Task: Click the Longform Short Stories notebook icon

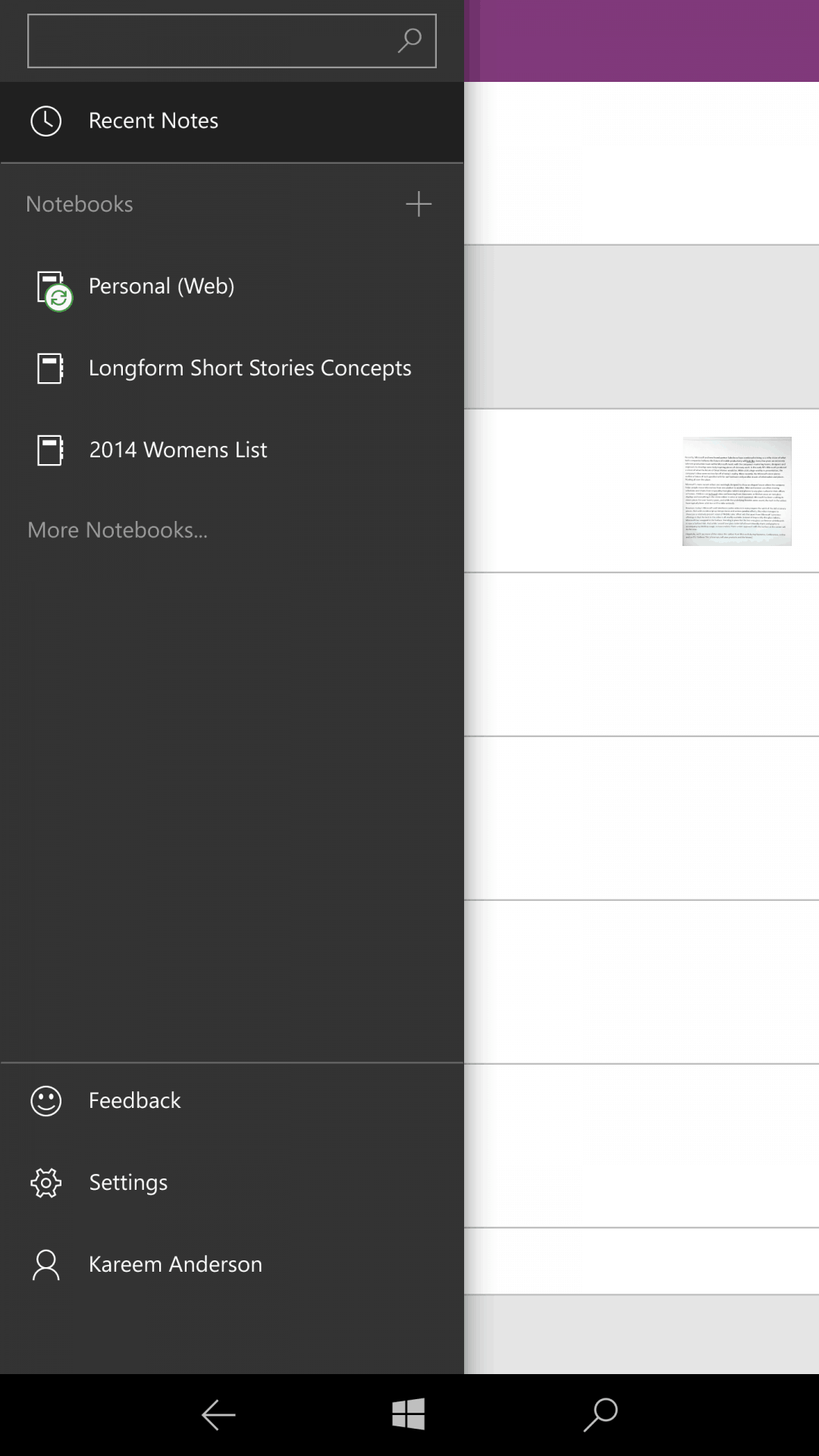Action: click(x=50, y=369)
